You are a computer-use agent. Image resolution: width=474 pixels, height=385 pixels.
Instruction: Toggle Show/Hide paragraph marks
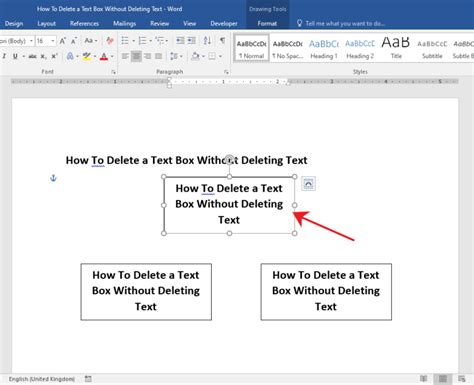pos(222,41)
